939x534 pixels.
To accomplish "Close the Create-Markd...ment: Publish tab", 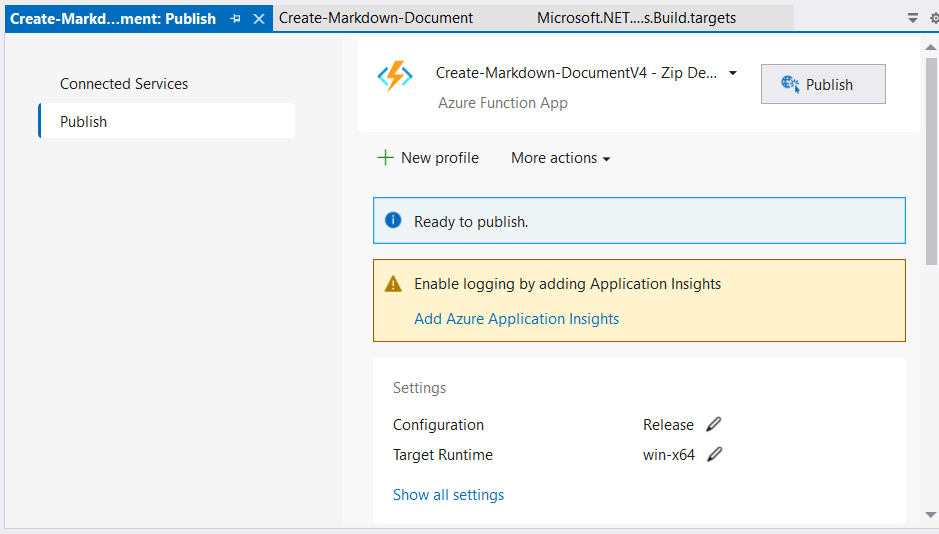I will [x=259, y=19].
